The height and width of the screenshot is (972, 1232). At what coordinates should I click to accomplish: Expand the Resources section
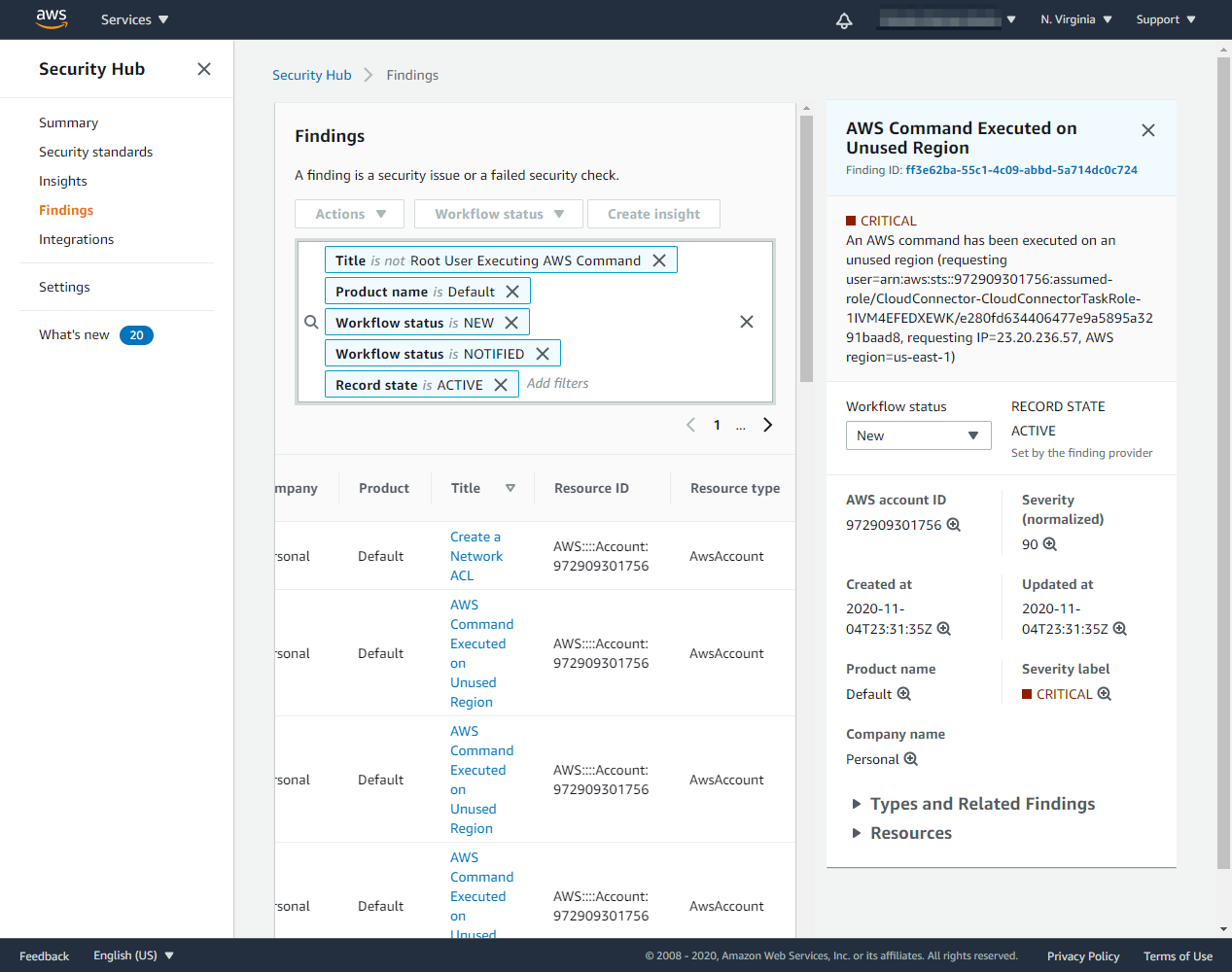pyautogui.click(x=901, y=833)
